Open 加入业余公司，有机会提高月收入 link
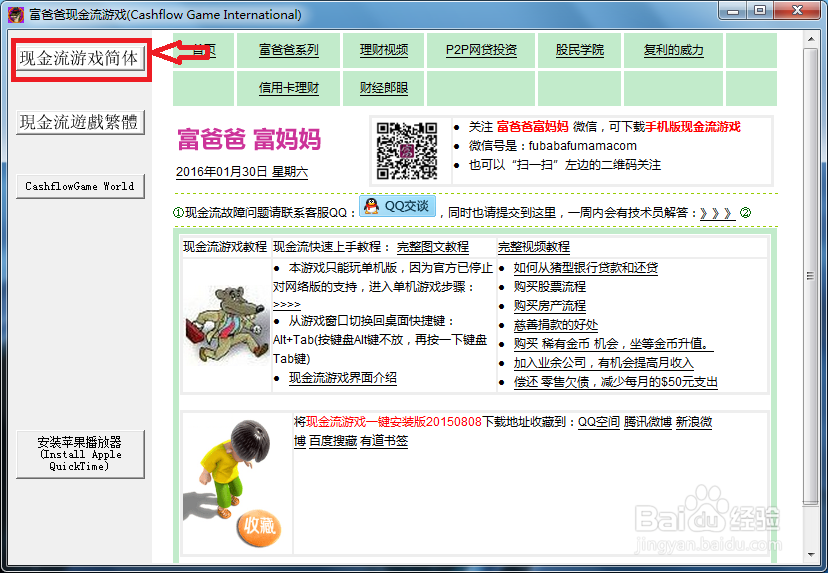Image resolution: width=828 pixels, height=573 pixels. (x=604, y=363)
